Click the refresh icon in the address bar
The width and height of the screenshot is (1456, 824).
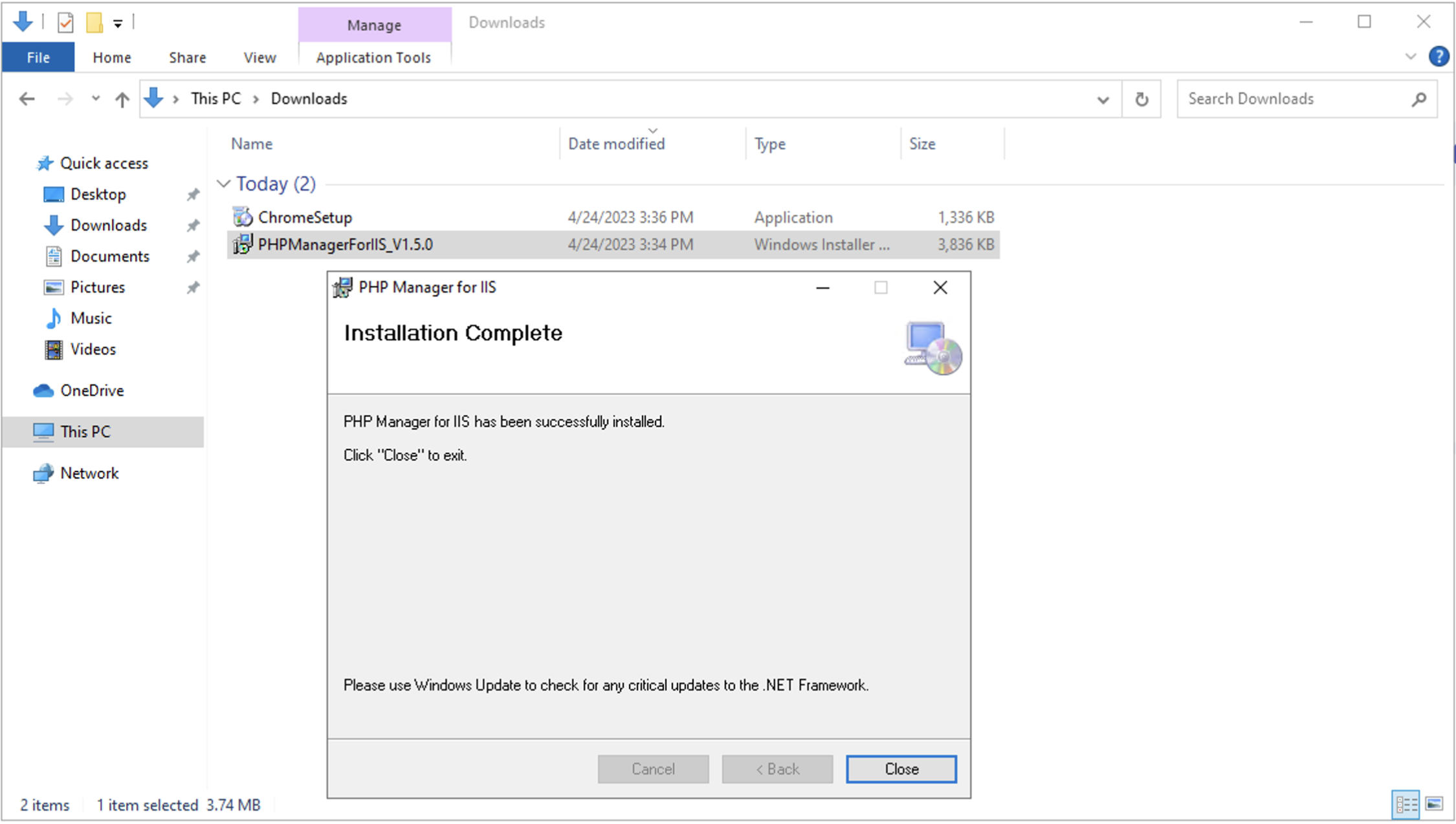pos(1141,98)
